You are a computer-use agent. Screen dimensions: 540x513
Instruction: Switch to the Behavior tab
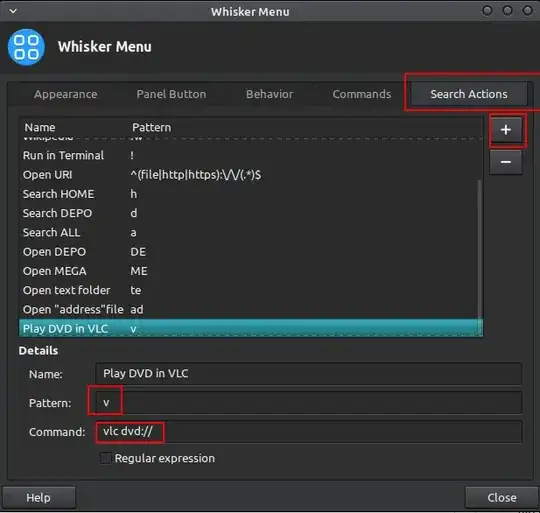(x=270, y=94)
